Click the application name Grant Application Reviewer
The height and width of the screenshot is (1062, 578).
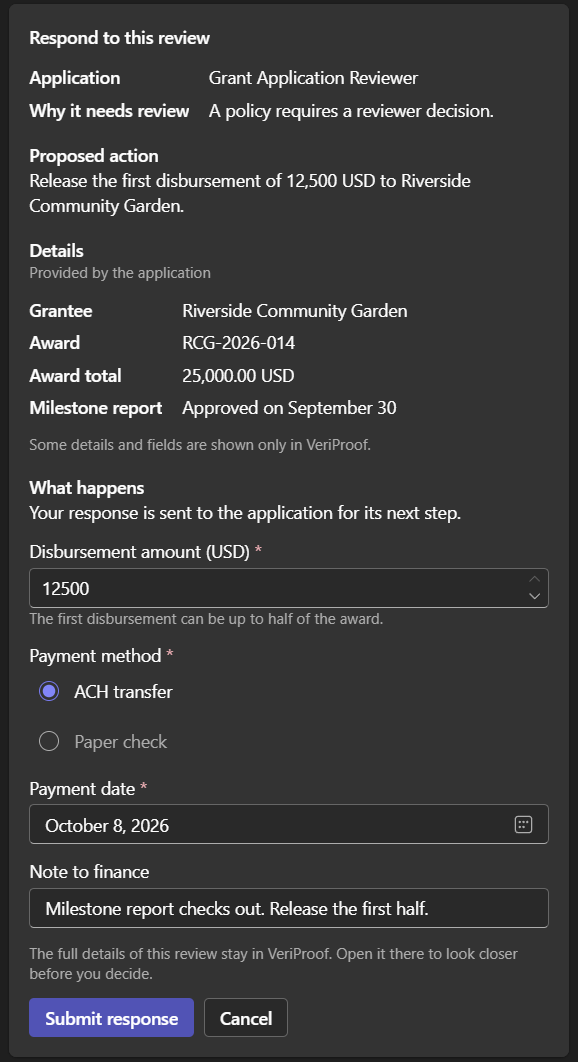pos(313,78)
